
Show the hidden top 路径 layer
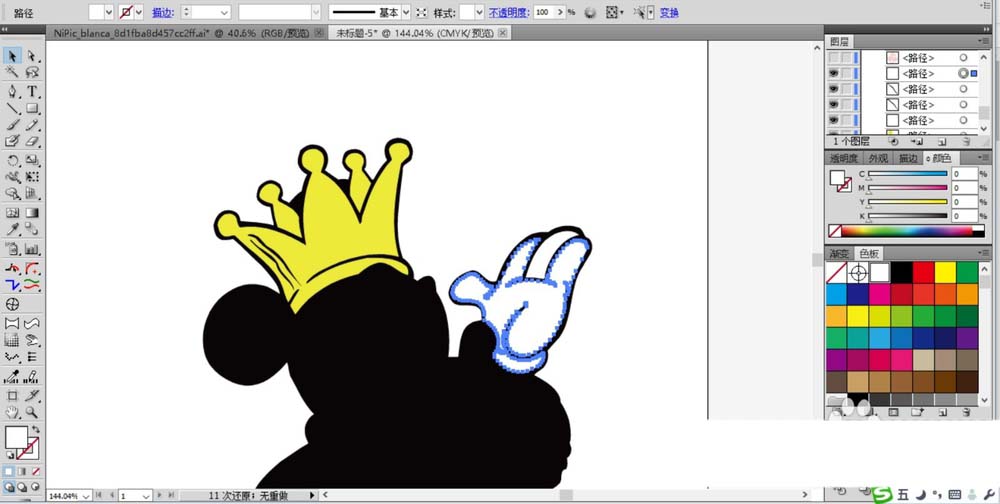point(833,58)
